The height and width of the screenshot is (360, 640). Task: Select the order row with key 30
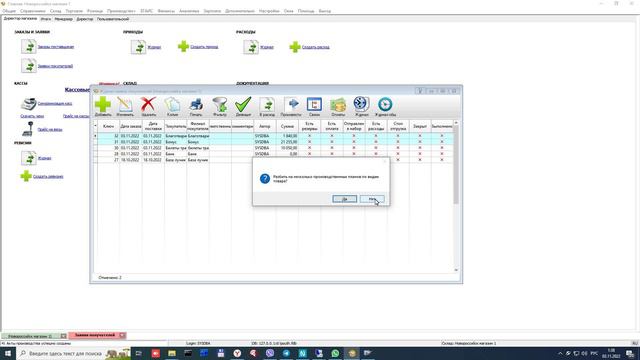coord(273,148)
